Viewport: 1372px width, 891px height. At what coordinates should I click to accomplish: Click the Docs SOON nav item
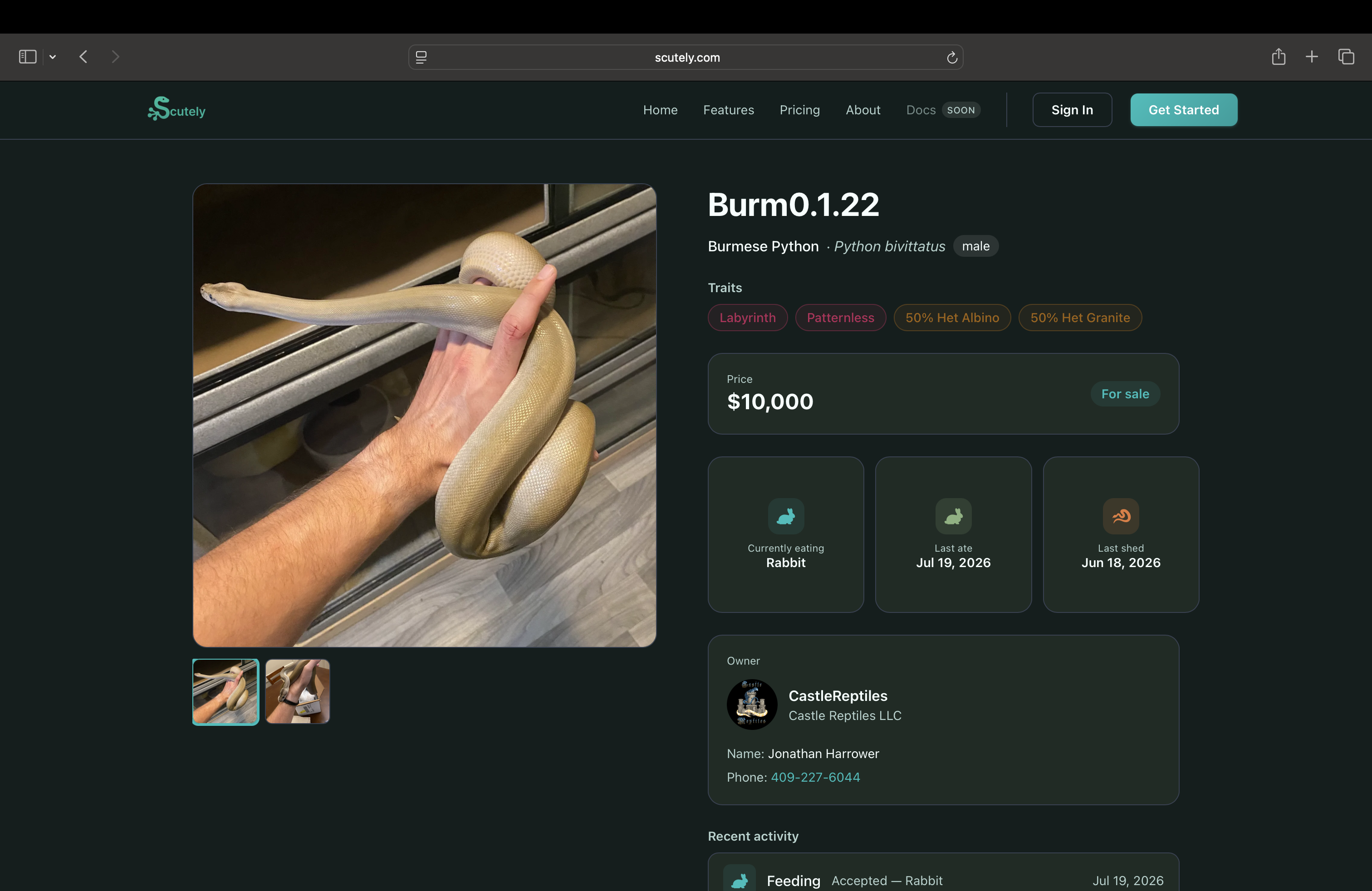942,109
